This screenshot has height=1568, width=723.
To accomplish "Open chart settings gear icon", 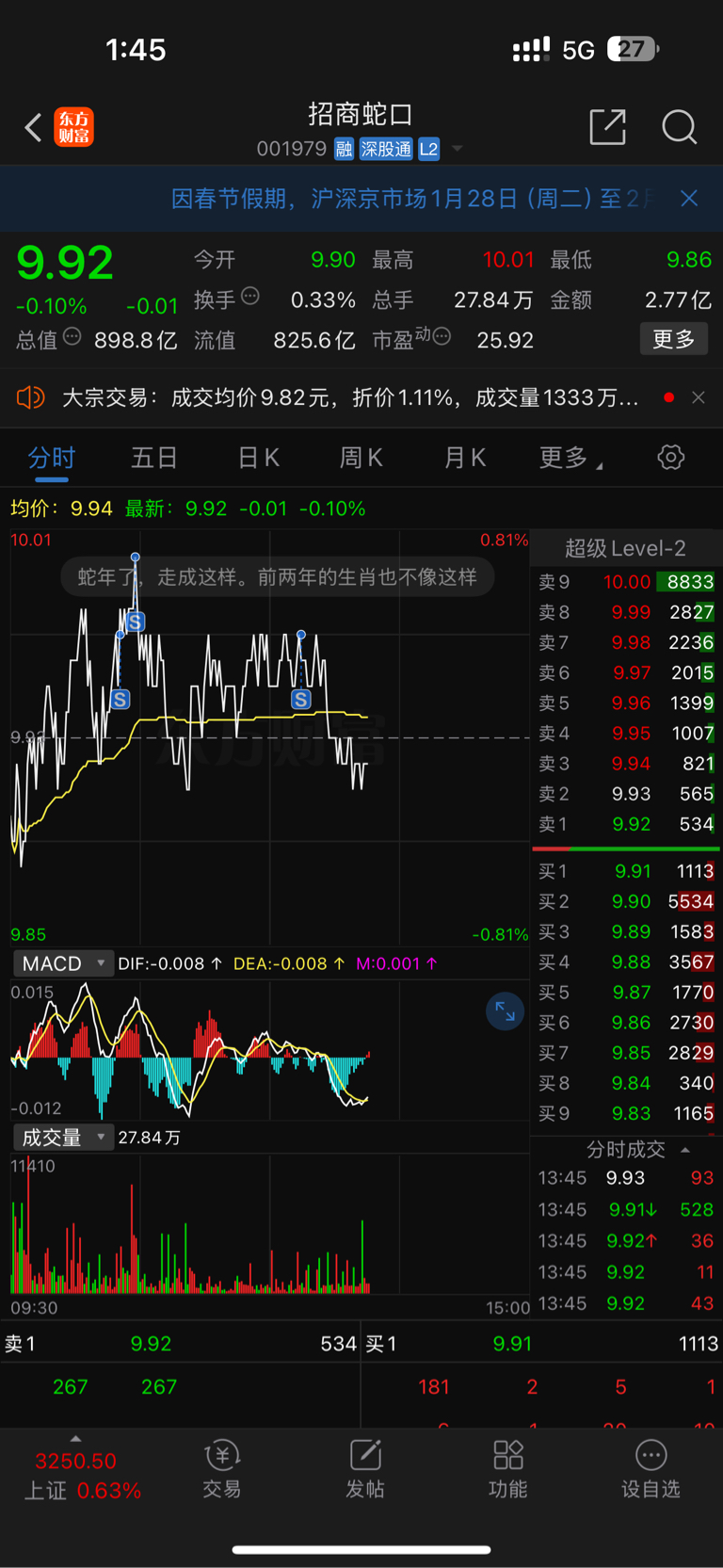I will [x=670, y=458].
